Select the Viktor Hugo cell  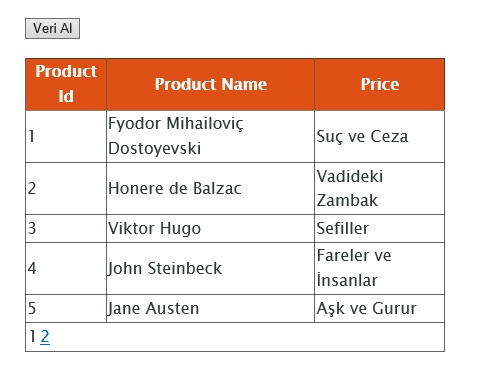pyautogui.click(x=210, y=229)
